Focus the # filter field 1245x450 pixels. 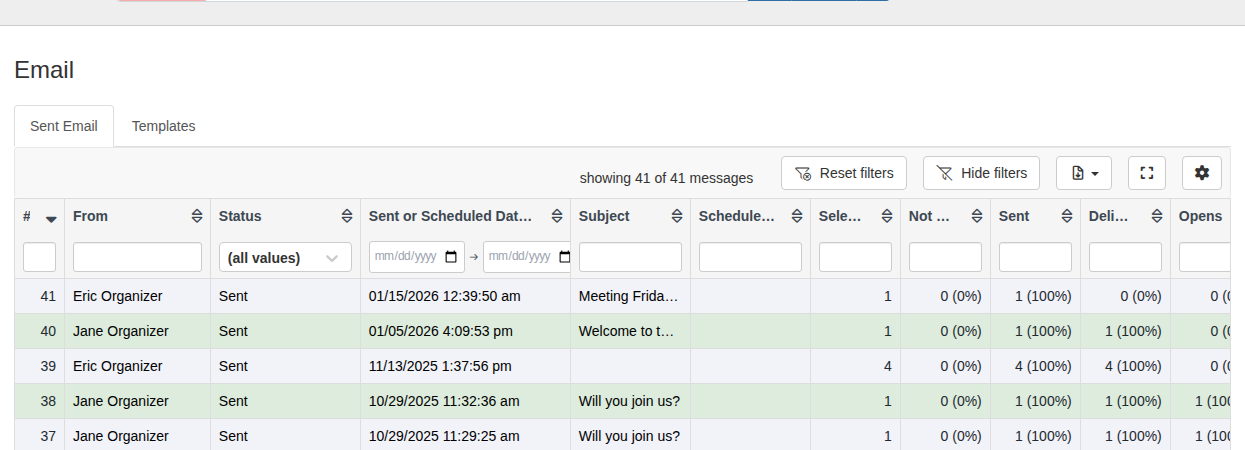click(x=39, y=257)
